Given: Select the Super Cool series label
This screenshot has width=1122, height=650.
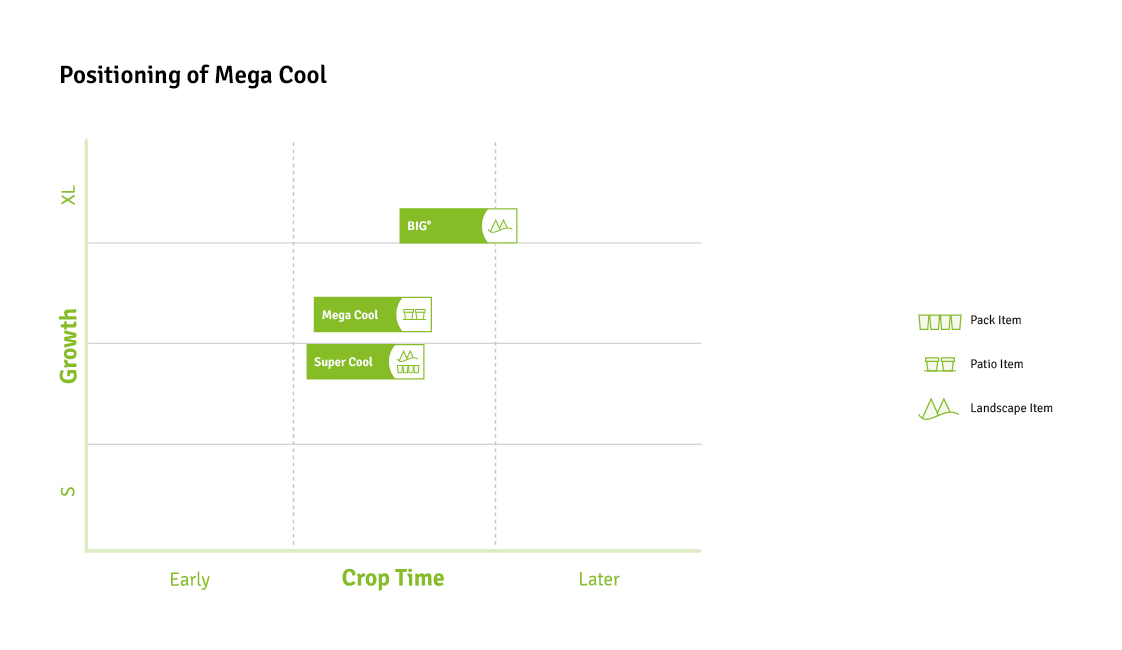Looking at the screenshot, I should pyautogui.click(x=343, y=362).
